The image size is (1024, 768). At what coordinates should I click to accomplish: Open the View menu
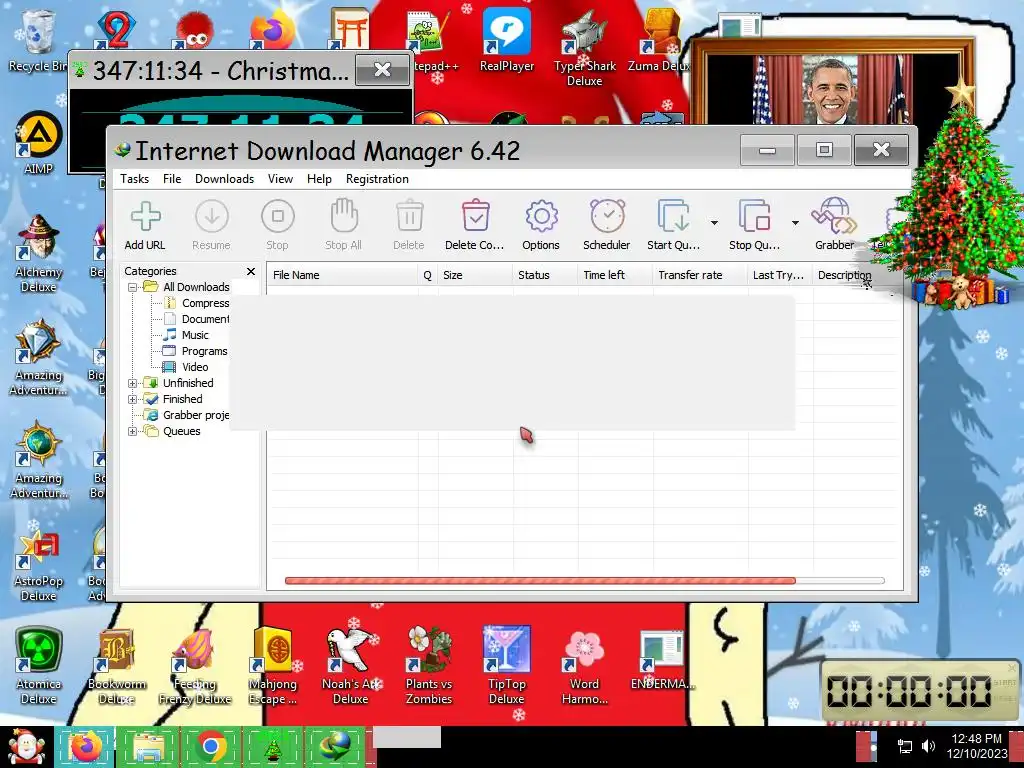280,179
